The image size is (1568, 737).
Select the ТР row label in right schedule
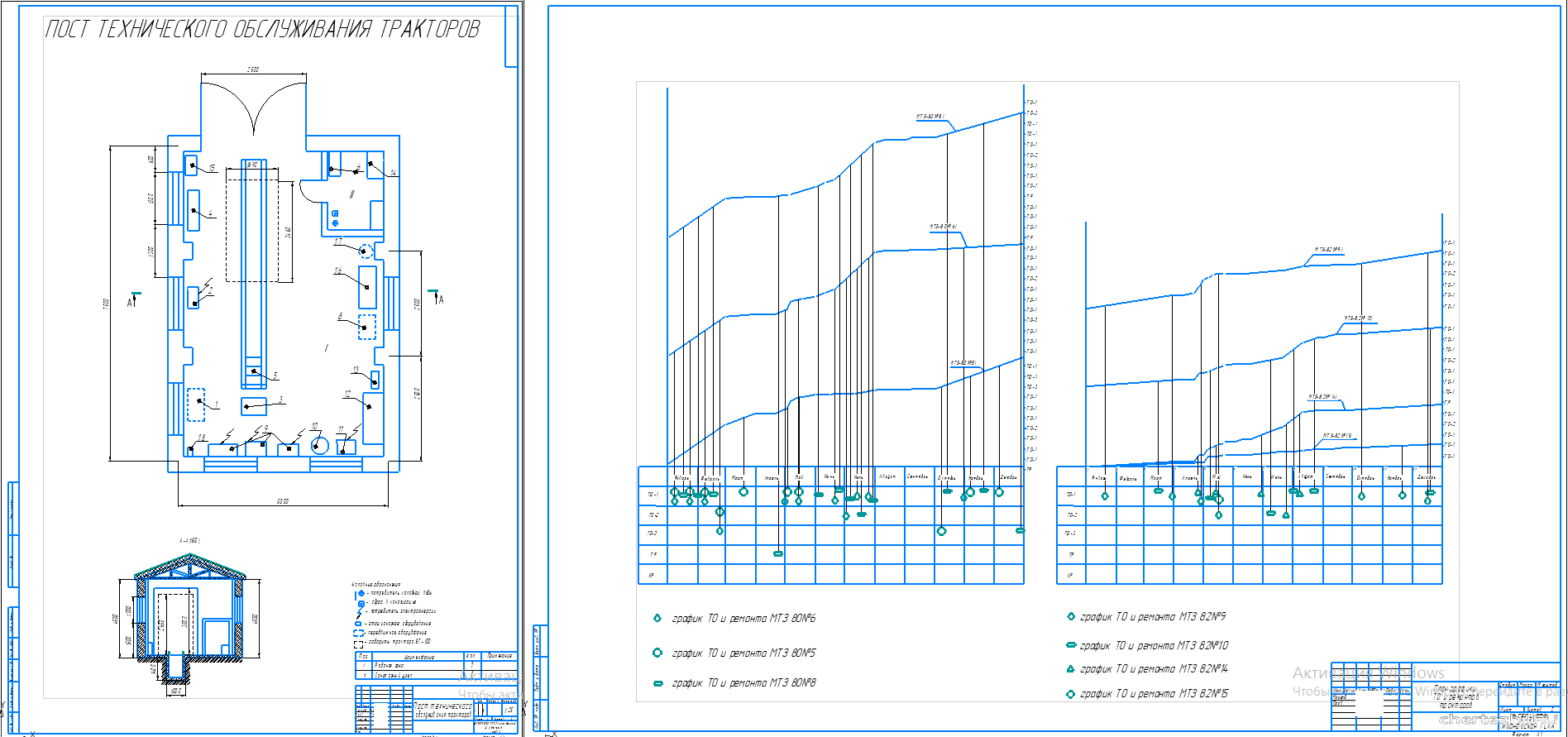click(1071, 554)
